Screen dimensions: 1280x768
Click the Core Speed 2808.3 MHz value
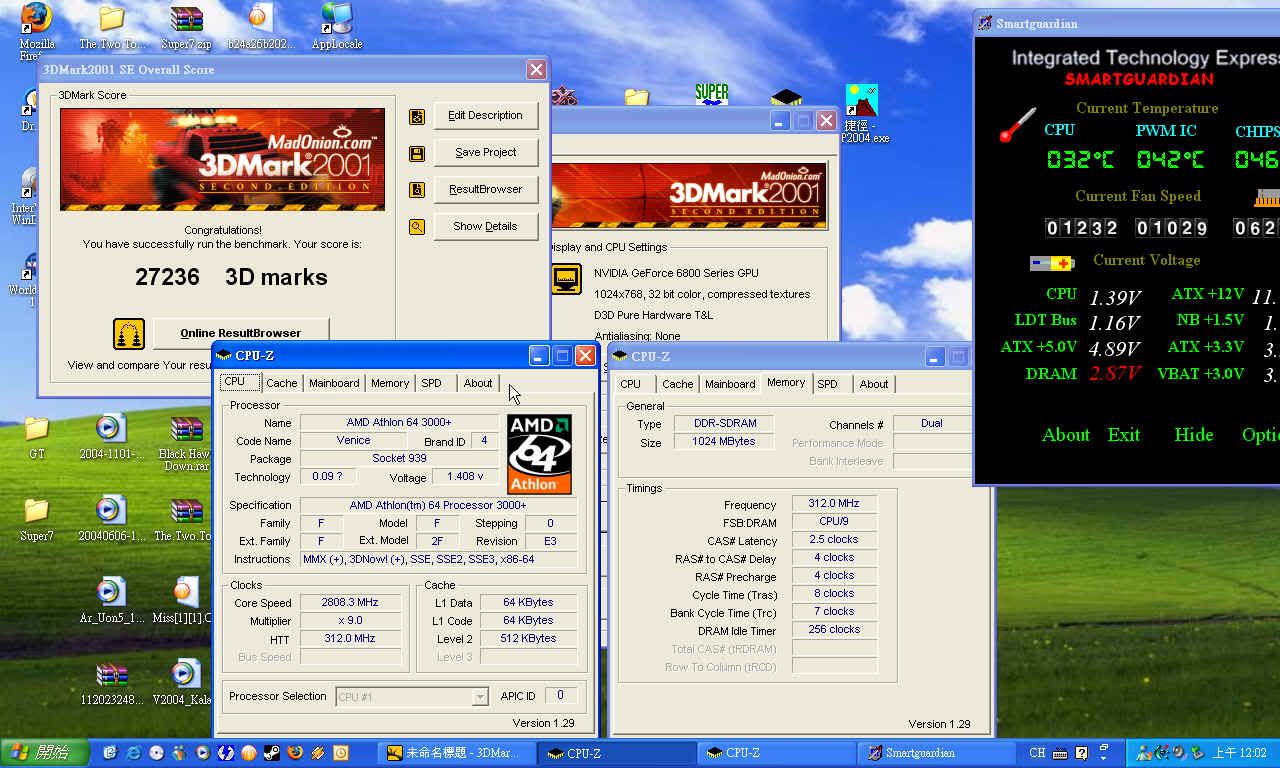(x=350, y=603)
